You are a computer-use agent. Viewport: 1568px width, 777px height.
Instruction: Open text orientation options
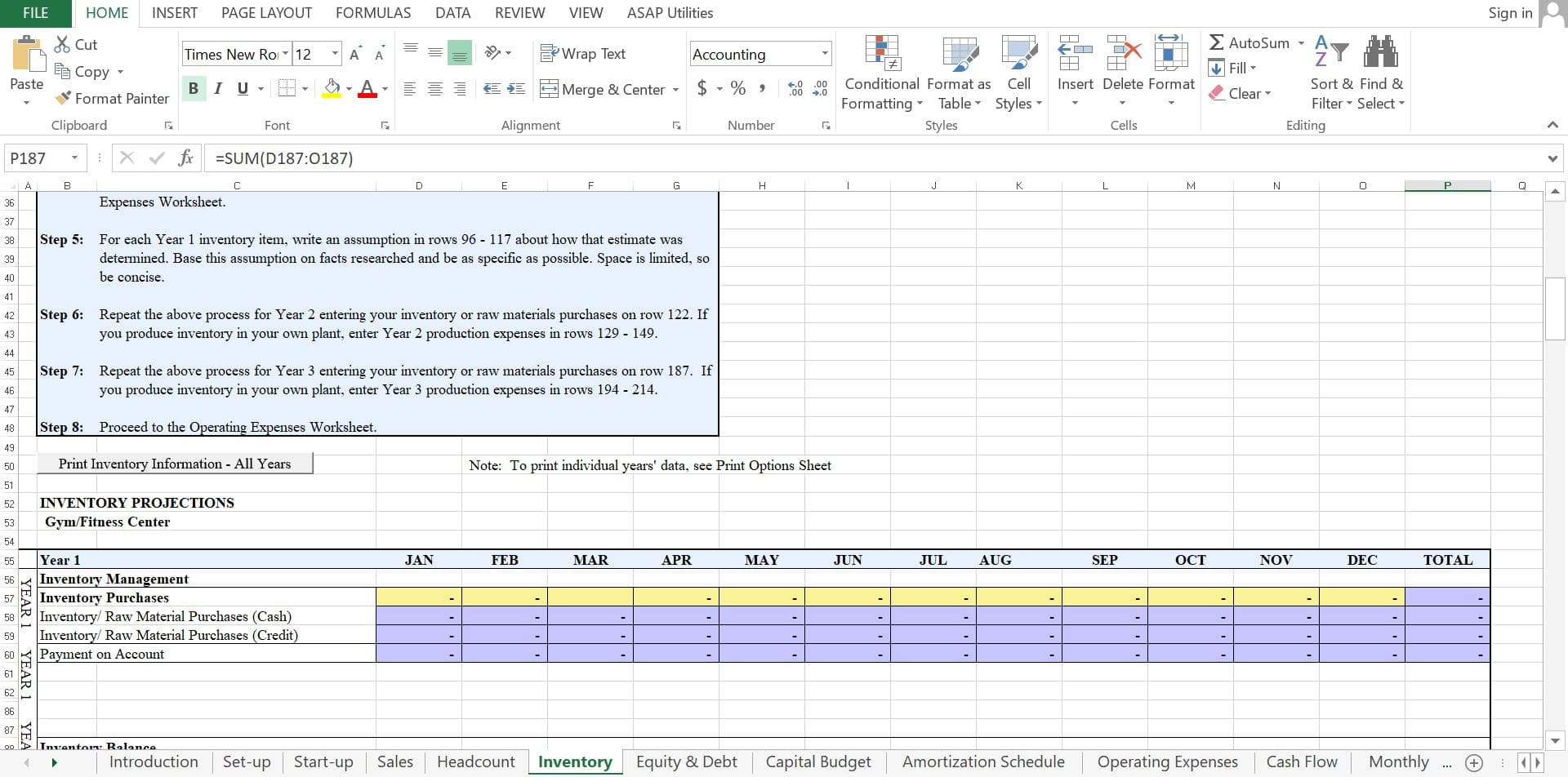(497, 53)
